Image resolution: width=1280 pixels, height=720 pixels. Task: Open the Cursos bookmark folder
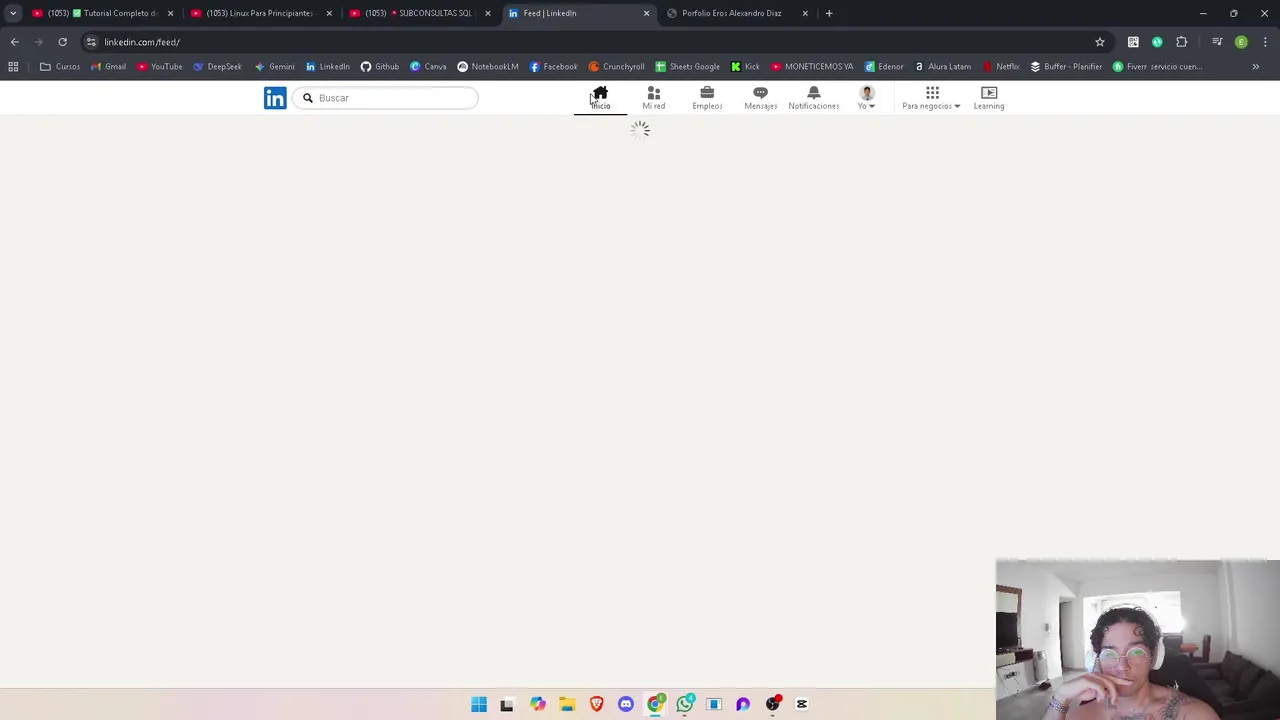click(60, 67)
